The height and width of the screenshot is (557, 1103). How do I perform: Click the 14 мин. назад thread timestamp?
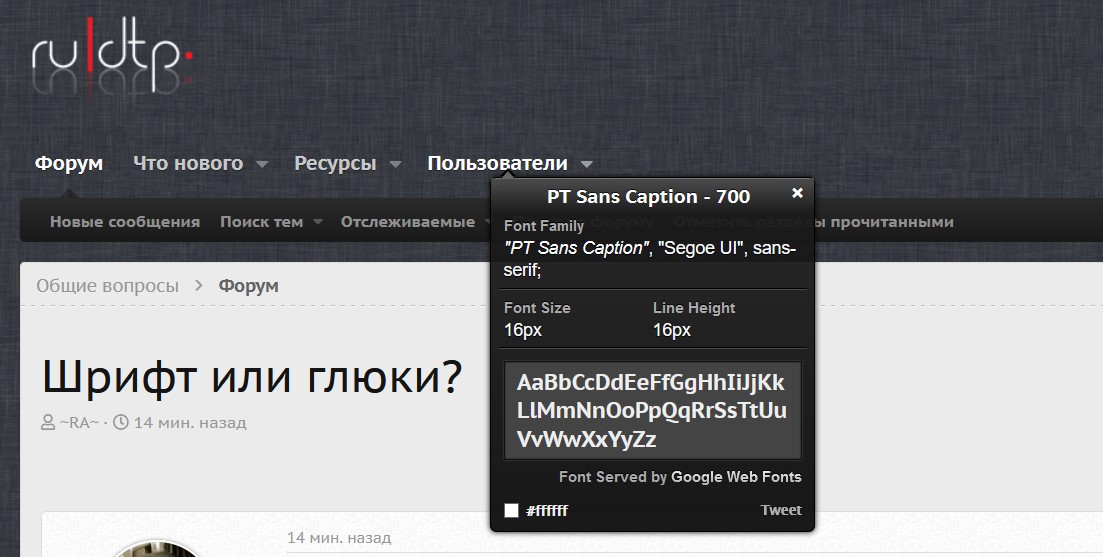190,423
